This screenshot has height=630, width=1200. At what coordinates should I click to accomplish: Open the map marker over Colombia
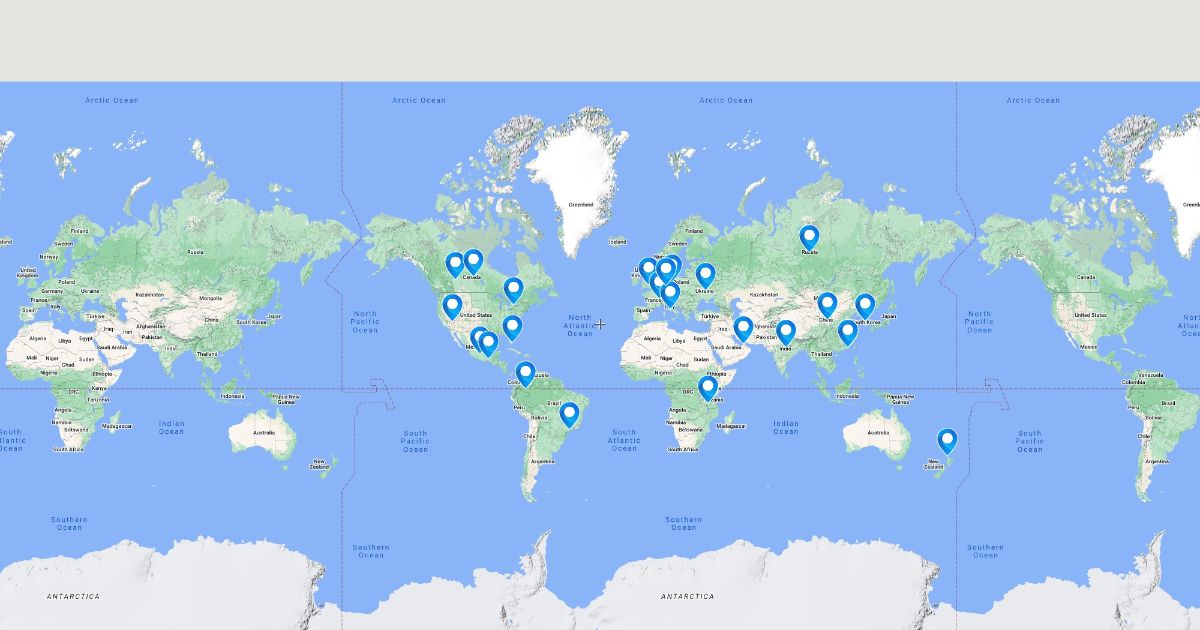[525, 375]
